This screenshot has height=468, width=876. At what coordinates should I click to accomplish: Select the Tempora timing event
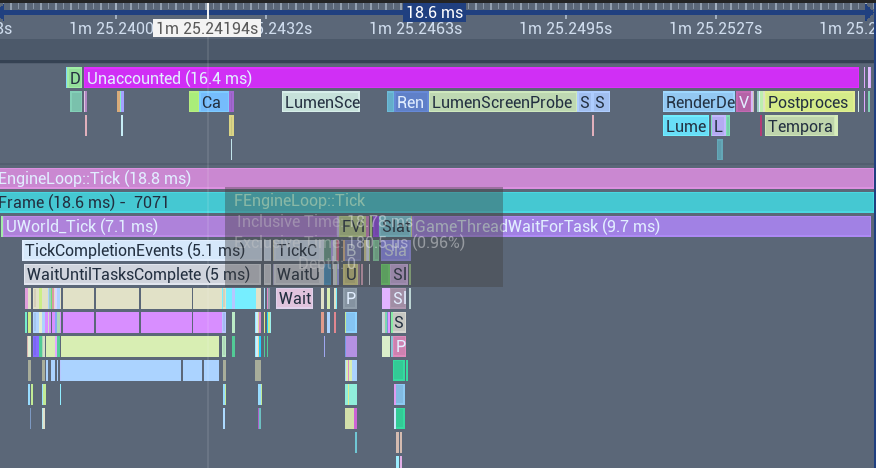coord(800,126)
